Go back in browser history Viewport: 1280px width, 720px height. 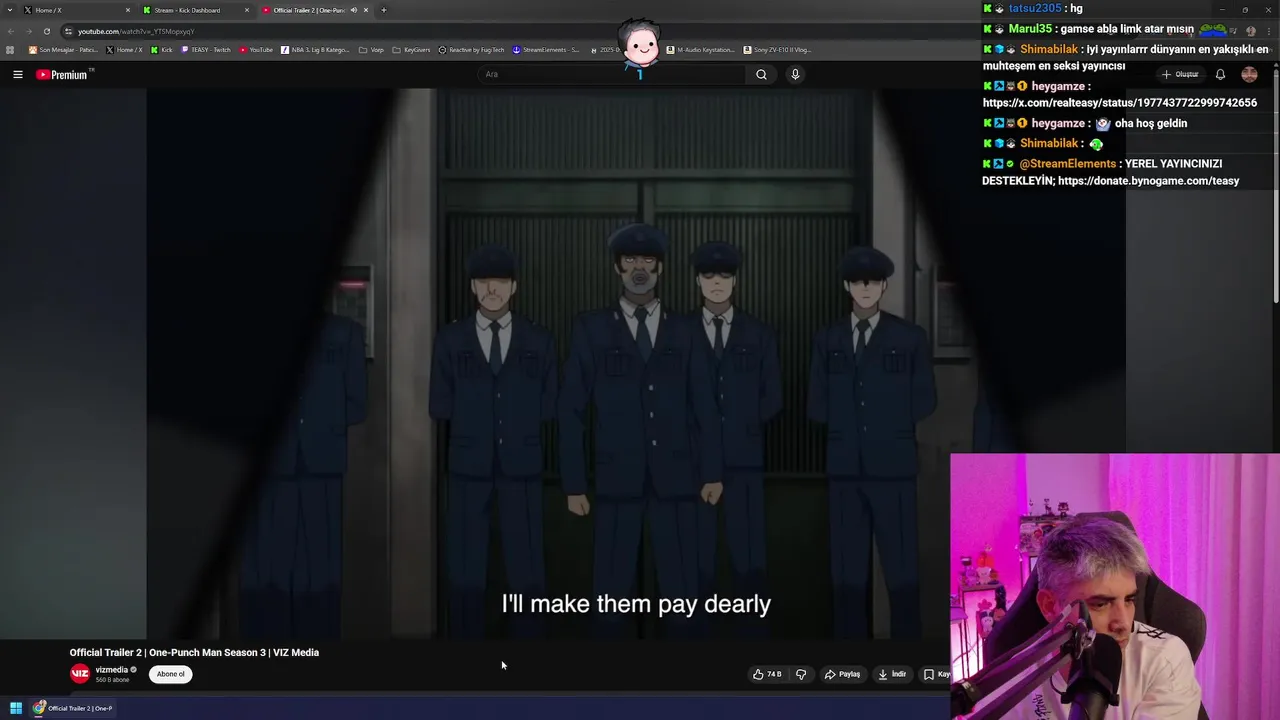tap(10, 31)
